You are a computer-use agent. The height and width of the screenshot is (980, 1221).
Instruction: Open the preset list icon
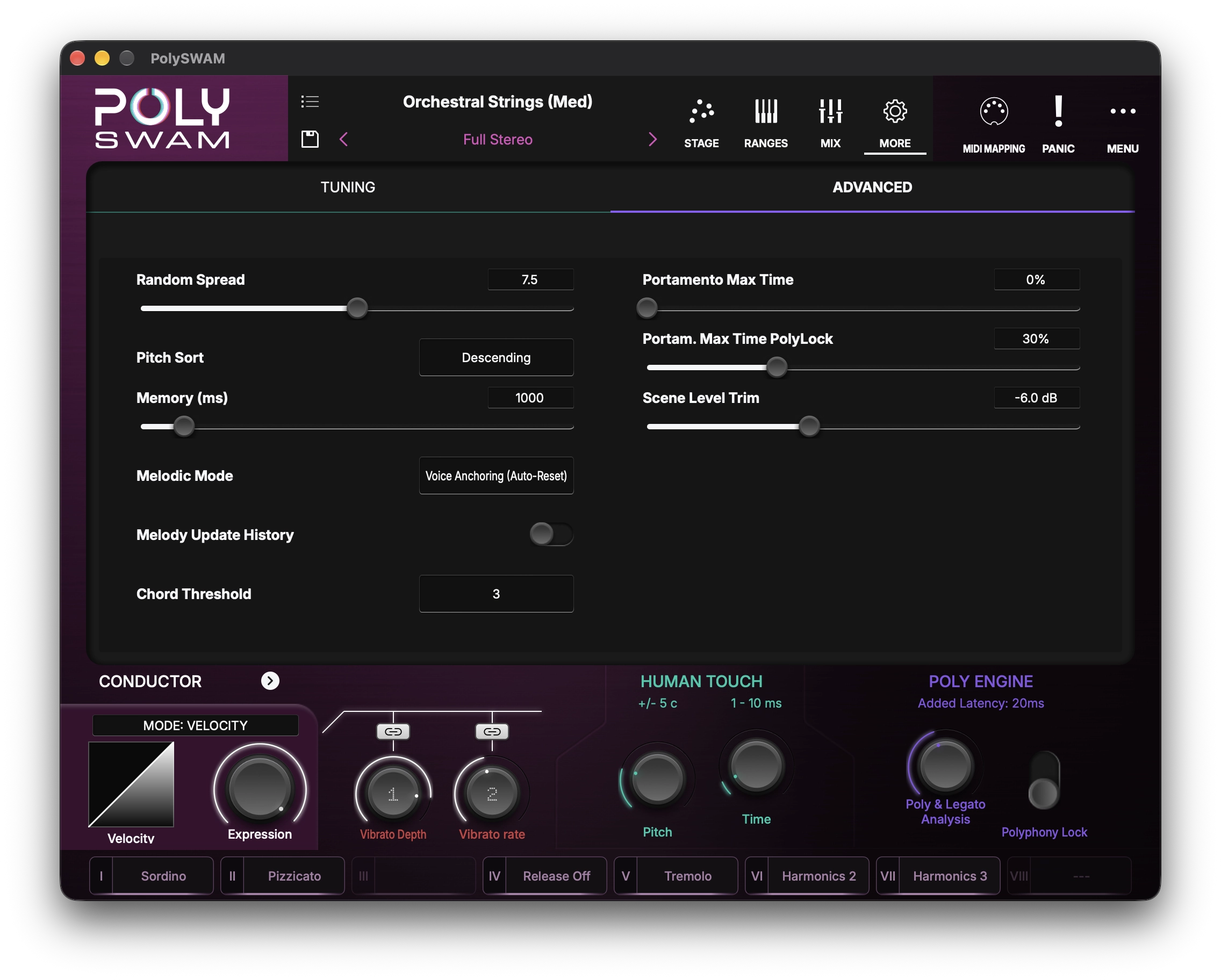[310, 102]
